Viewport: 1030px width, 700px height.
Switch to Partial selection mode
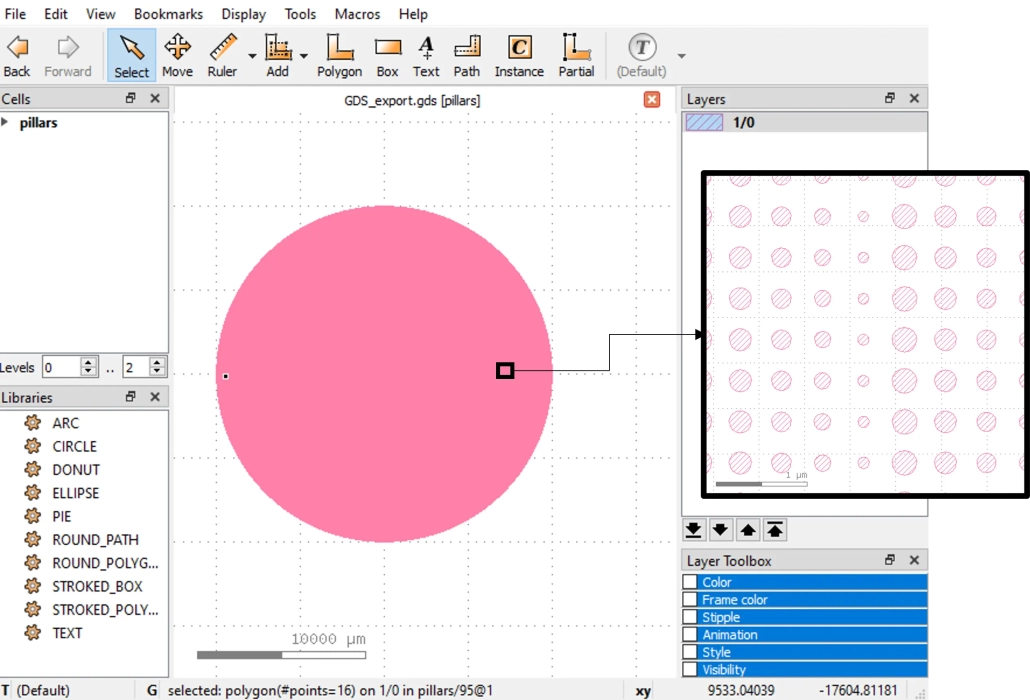pyautogui.click(x=576, y=55)
